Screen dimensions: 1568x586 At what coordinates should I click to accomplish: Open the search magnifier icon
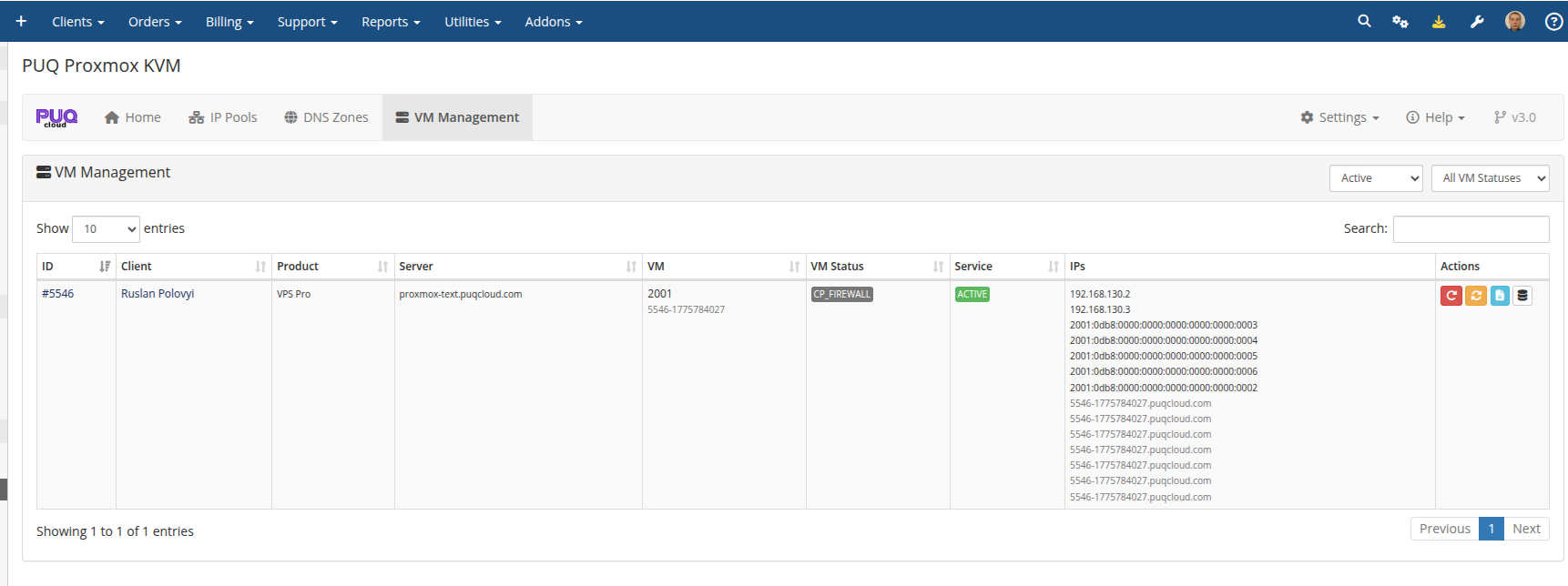(1364, 21)
